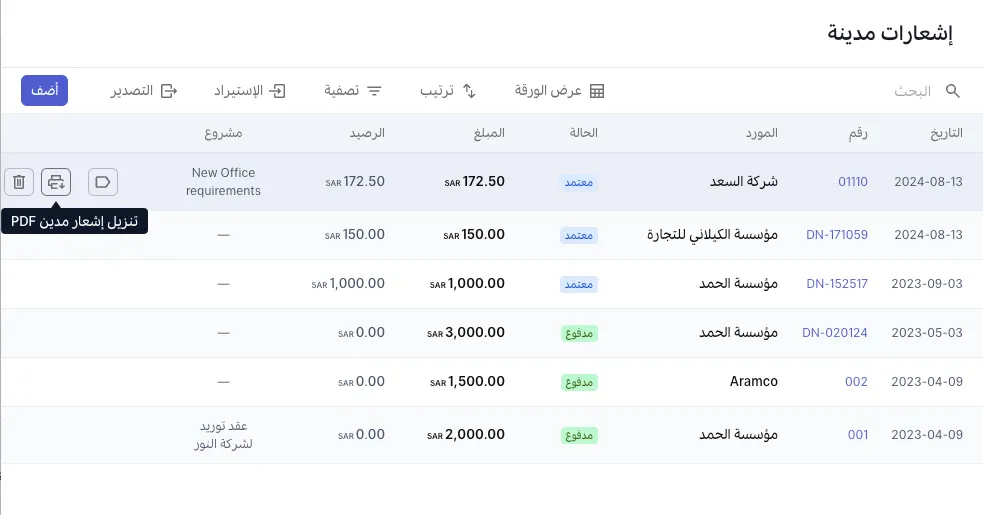Click supplier Aramco
Image resolution: width=983 pixels, height=515 pixels.
coord(754,381)
